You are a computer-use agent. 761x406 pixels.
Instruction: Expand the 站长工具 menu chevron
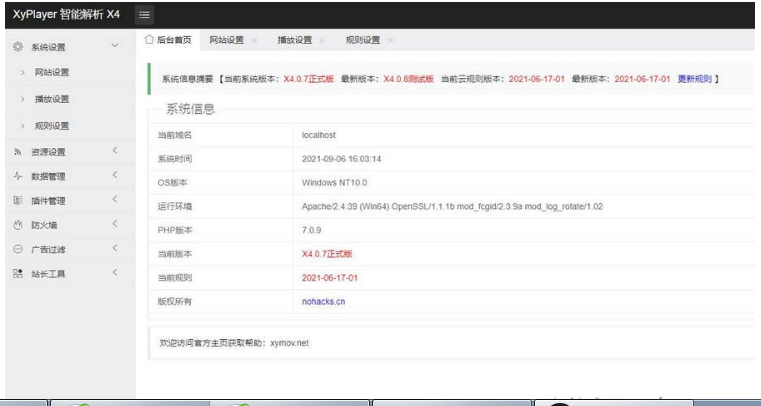pyautogui.click(x=115, y=272)
